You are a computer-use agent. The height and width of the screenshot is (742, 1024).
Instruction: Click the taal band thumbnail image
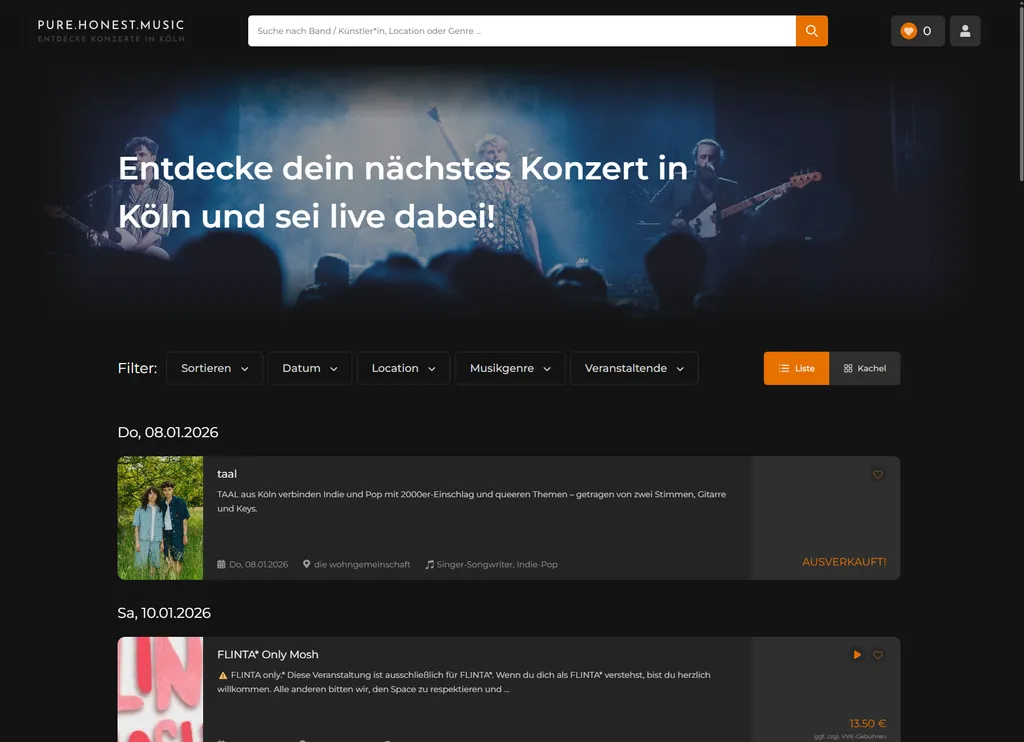pos(160,518)
